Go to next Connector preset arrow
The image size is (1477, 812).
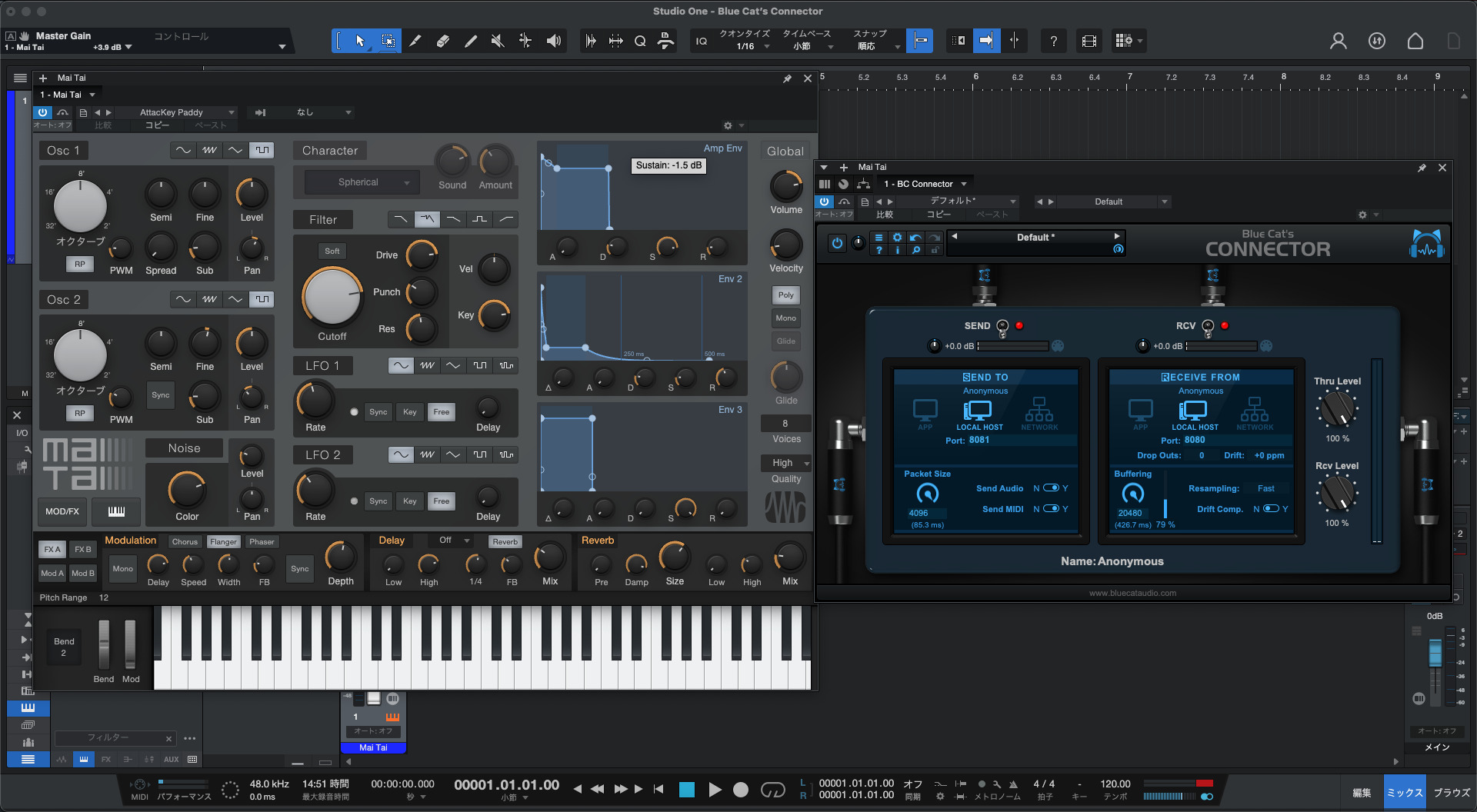pos(1117,236)
